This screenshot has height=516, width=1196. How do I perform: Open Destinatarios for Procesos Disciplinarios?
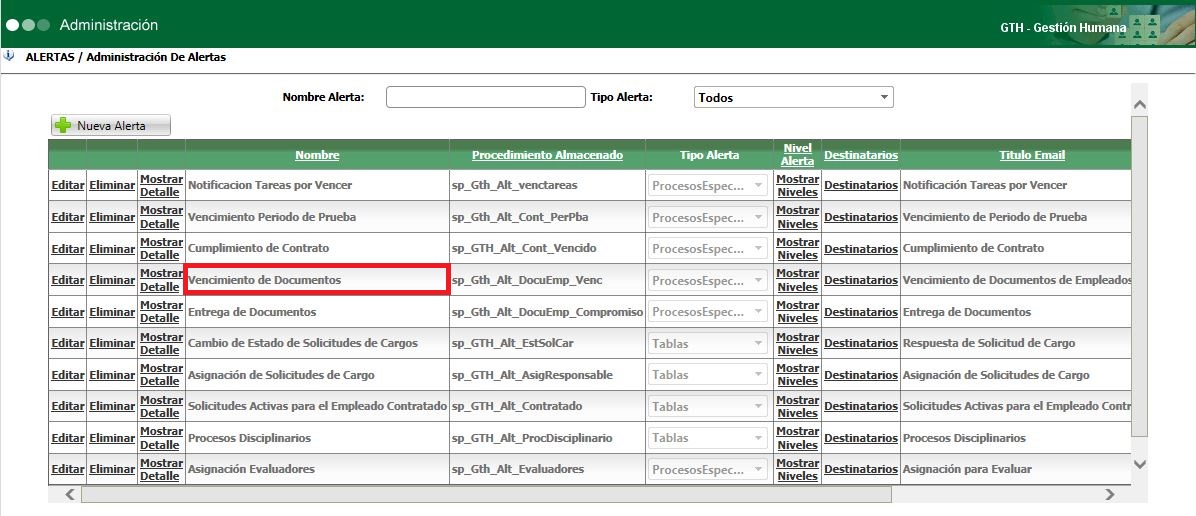coord(860,438)
